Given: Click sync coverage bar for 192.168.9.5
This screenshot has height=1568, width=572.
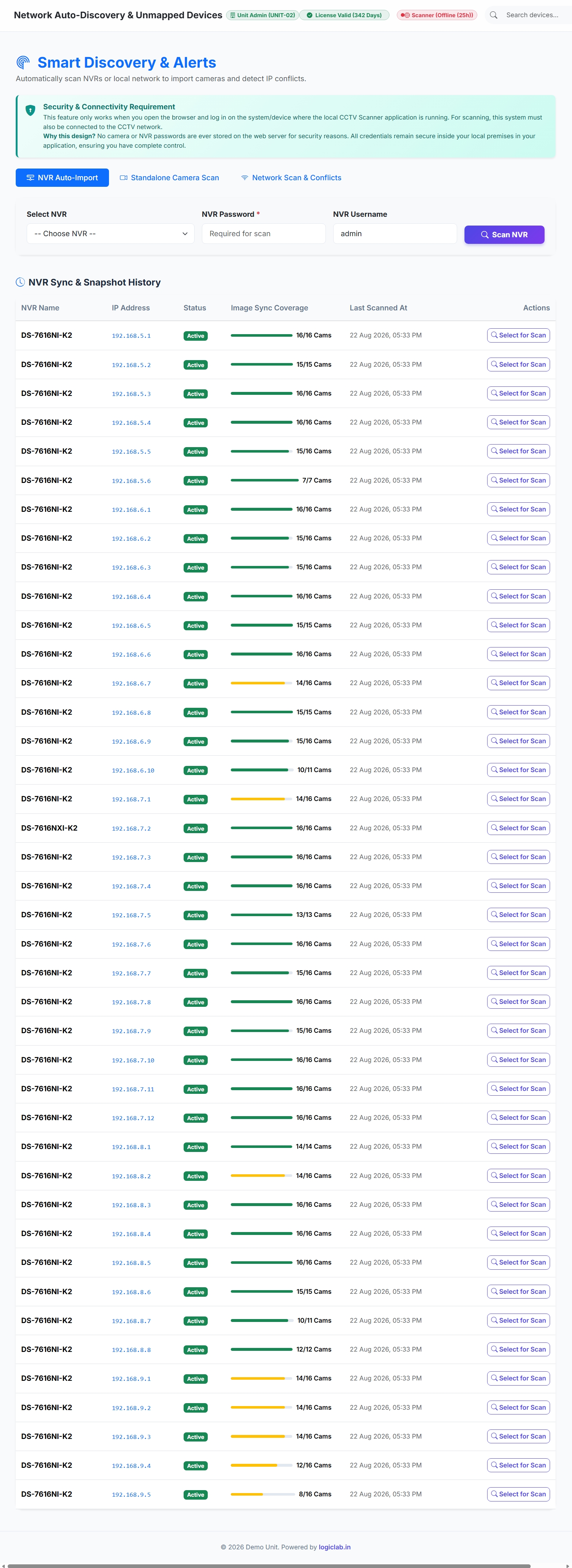Looking at the screenshot, I should click(x=263, y=1495).
